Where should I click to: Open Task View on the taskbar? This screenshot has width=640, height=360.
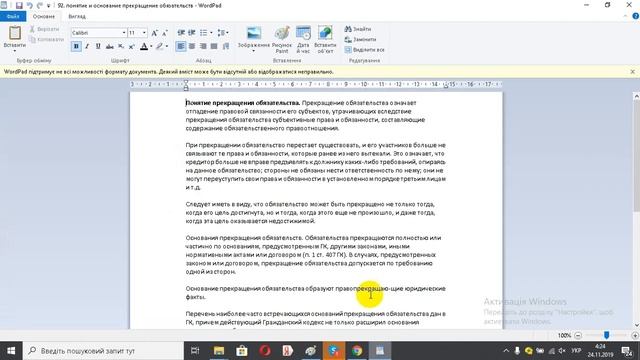tap(195, 351)
